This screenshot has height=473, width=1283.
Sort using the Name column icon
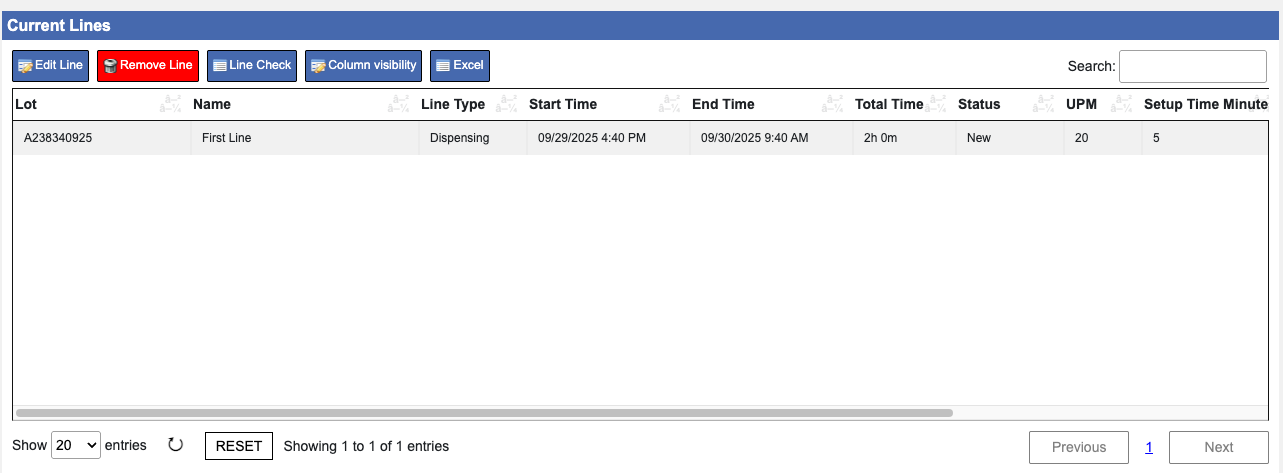click(401, 104)
